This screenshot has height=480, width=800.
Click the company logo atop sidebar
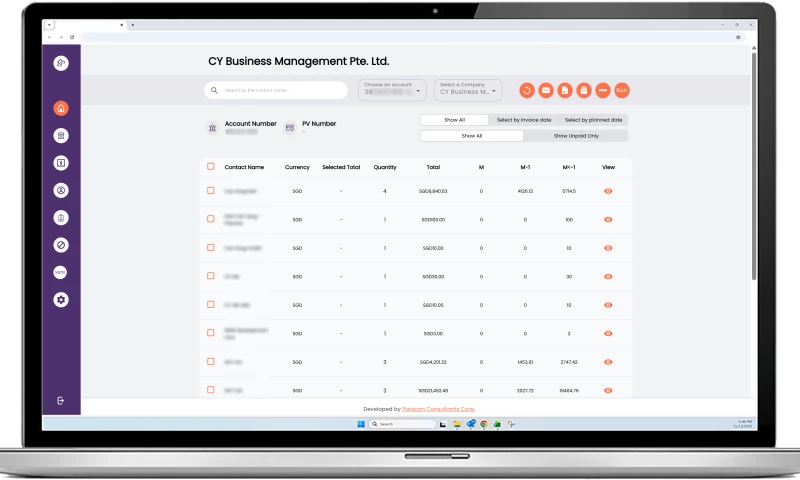coord(61,63)
